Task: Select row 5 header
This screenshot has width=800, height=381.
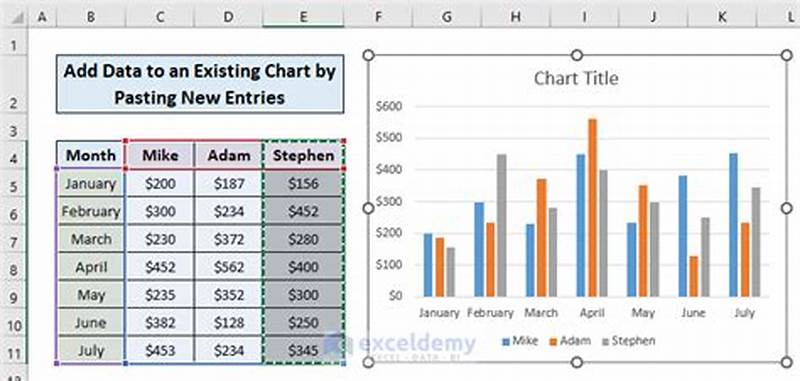Action: 14,184
